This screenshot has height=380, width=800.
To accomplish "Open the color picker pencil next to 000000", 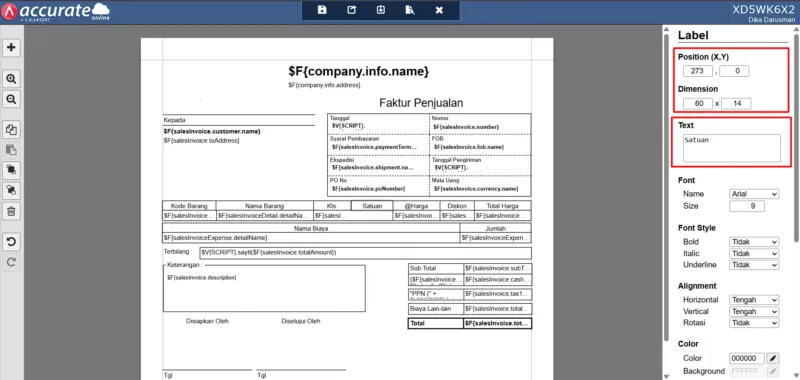I will [773, 358].
